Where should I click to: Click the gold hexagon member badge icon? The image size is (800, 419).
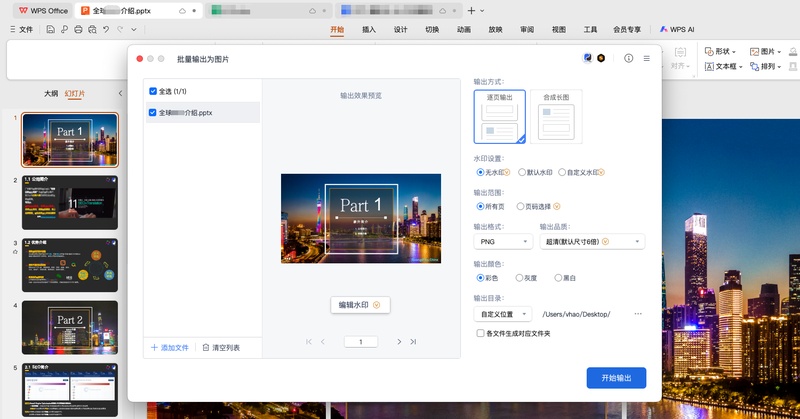pos(601,58)
